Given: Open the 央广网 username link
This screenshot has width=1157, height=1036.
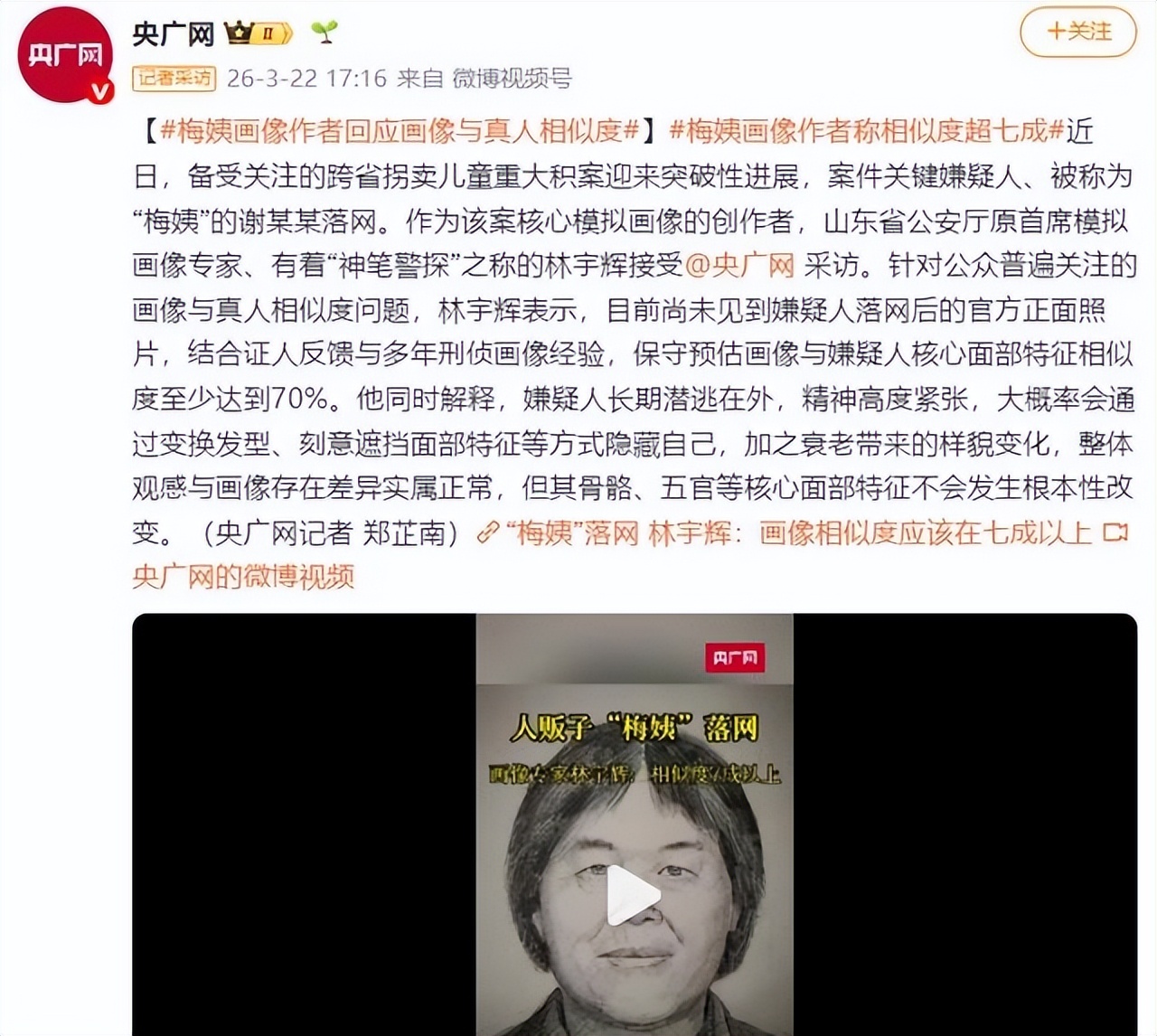Looking at the screenshot, I should [x=173, y=34].
